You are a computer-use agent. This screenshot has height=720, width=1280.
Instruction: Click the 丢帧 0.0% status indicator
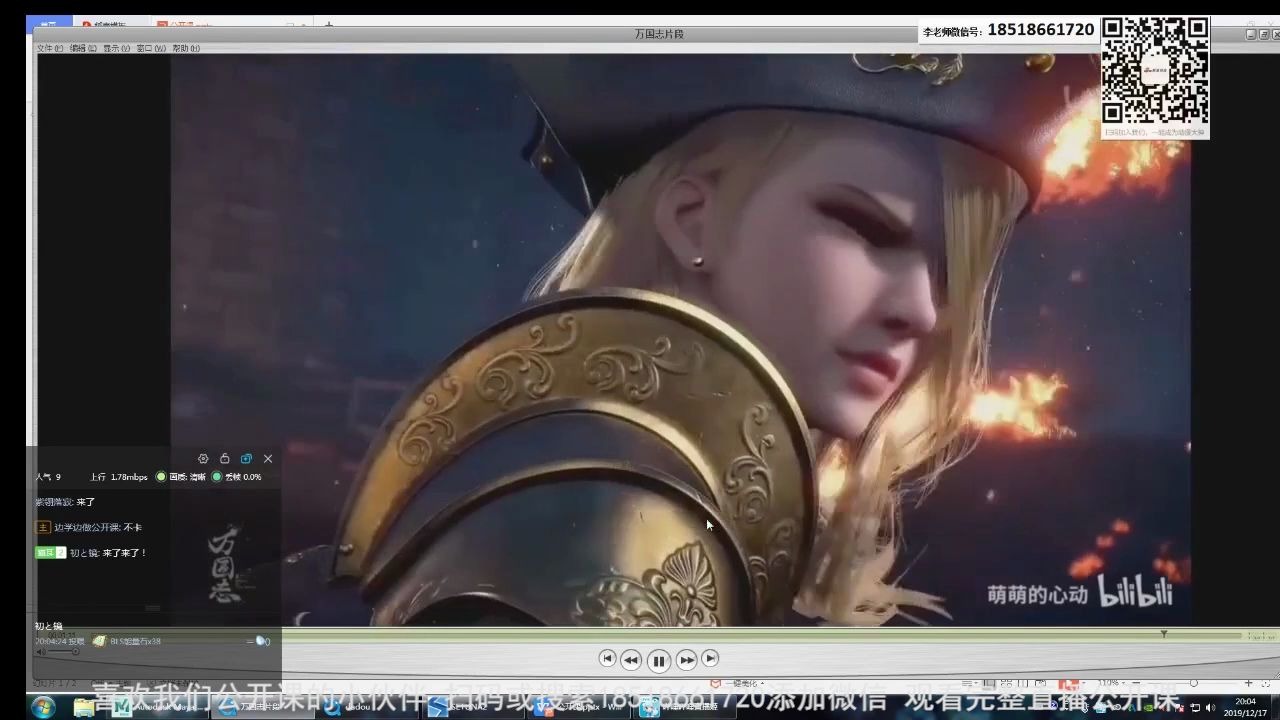(237, 477)
